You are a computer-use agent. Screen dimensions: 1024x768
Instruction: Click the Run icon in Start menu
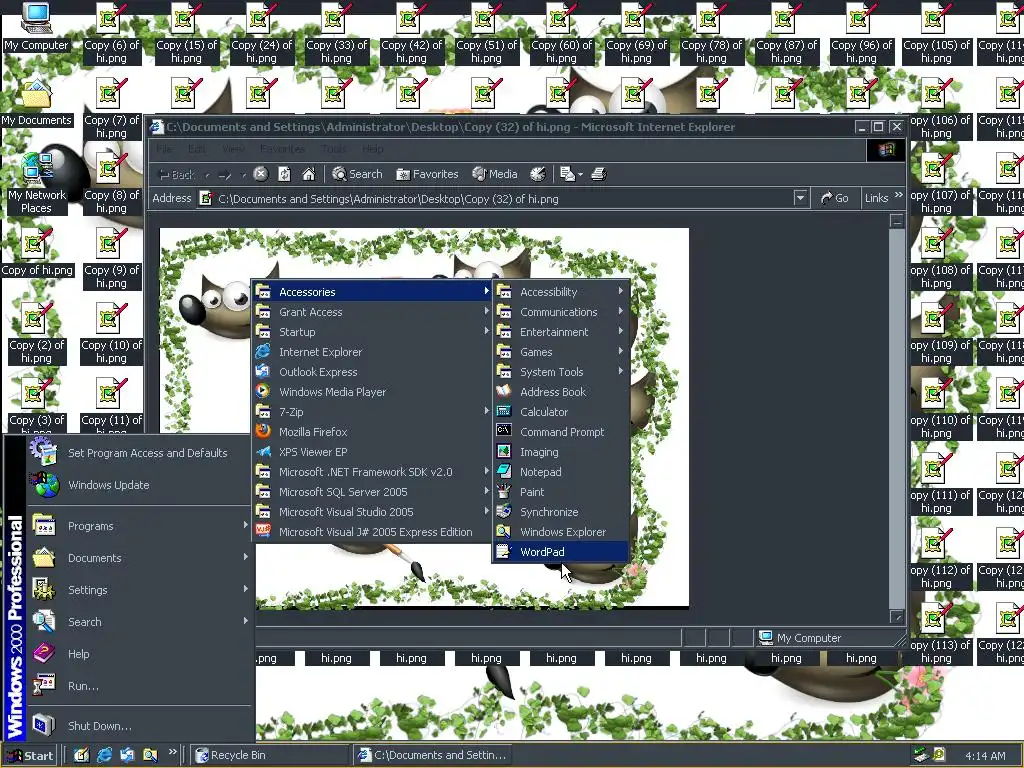[x=44, y=685]
